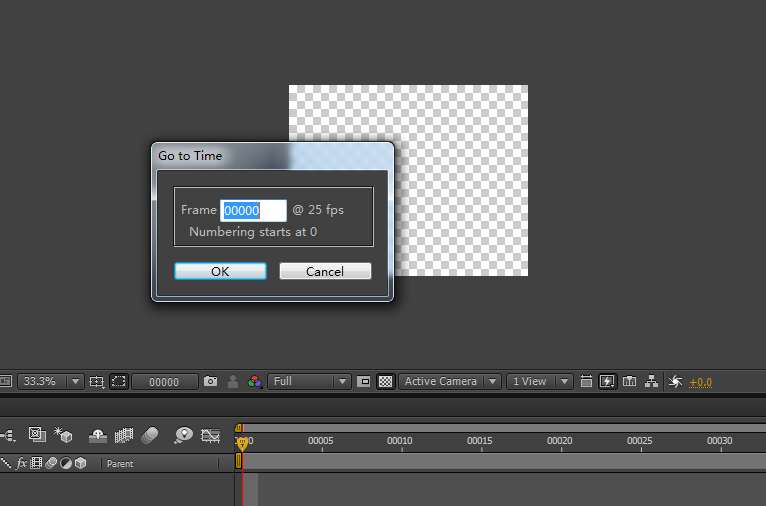Click the Reset Exposure aperture icon
Screen dimensions: 766x506
[x=676, y=381]
